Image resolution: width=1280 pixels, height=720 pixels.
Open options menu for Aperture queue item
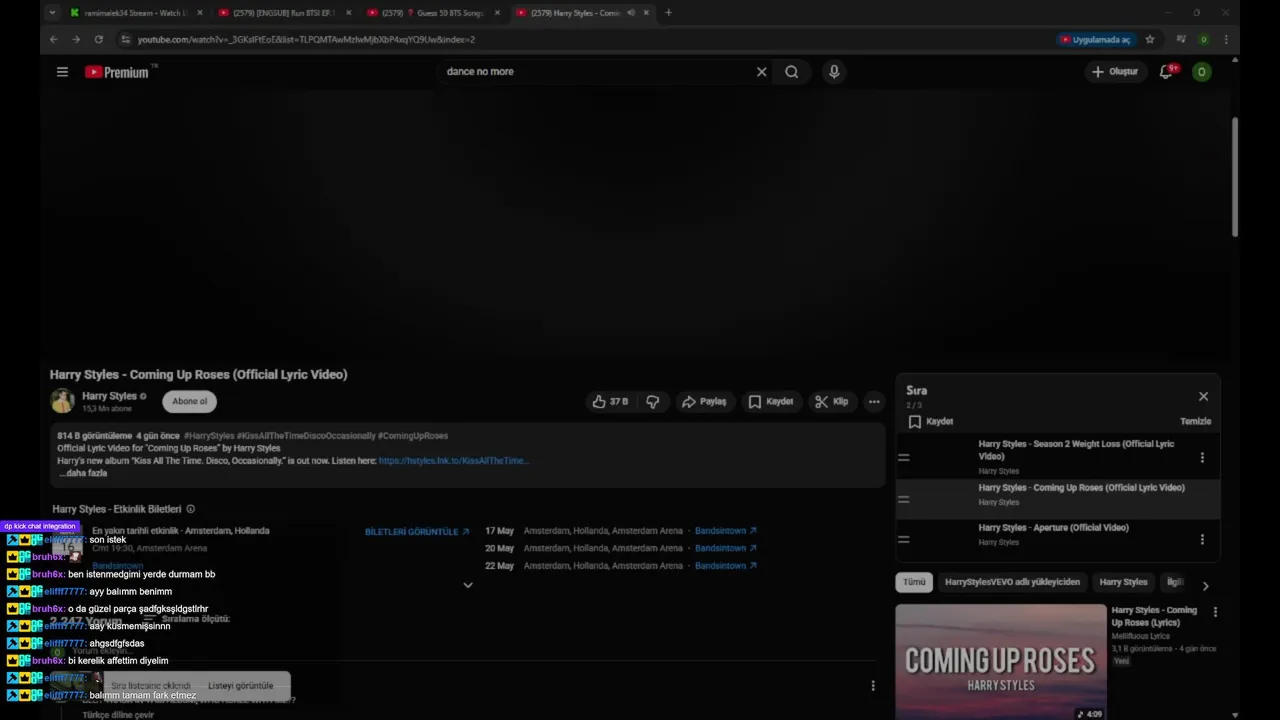1202,539
